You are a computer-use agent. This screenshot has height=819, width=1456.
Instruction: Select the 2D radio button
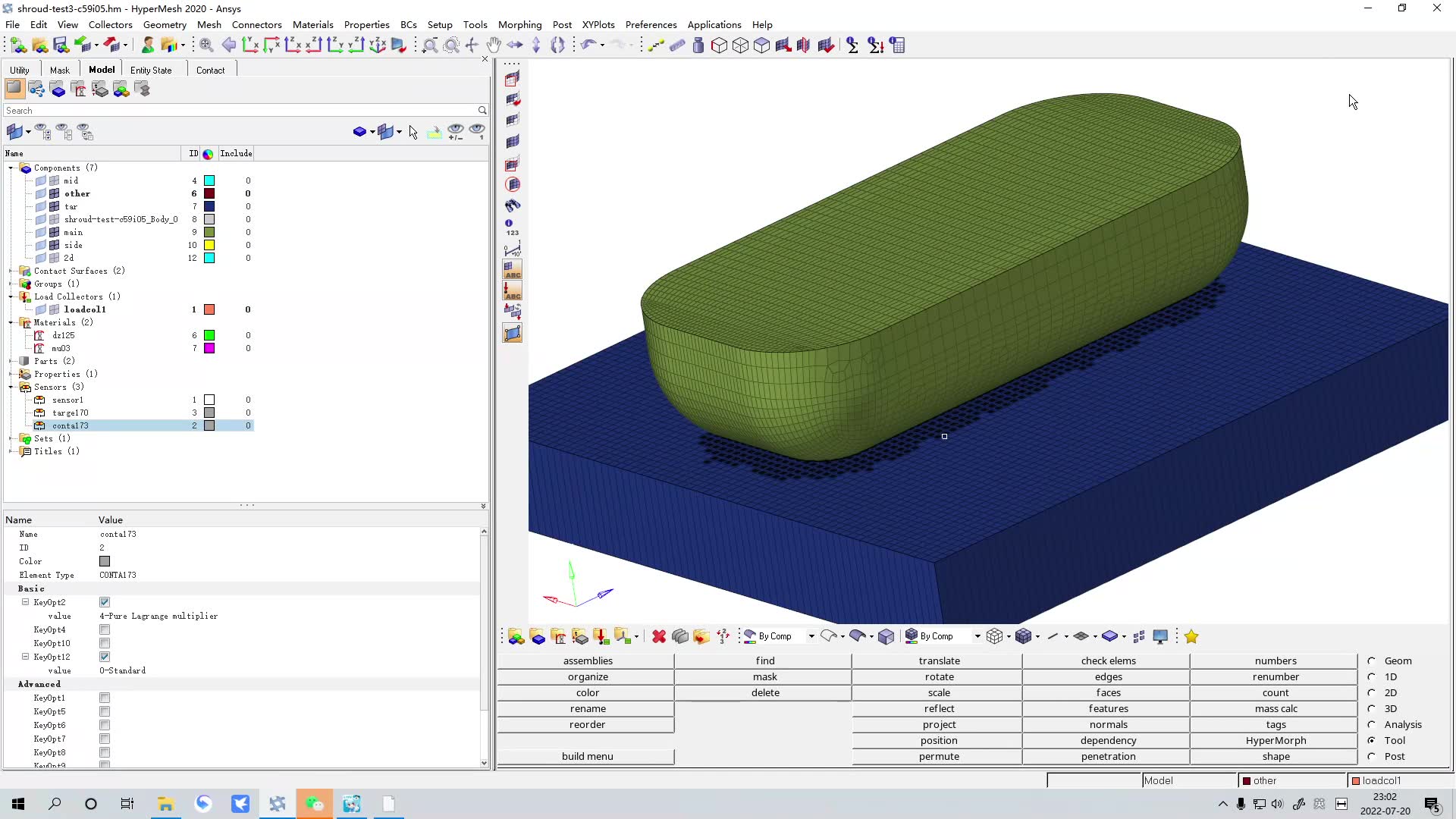[1372, 692]
